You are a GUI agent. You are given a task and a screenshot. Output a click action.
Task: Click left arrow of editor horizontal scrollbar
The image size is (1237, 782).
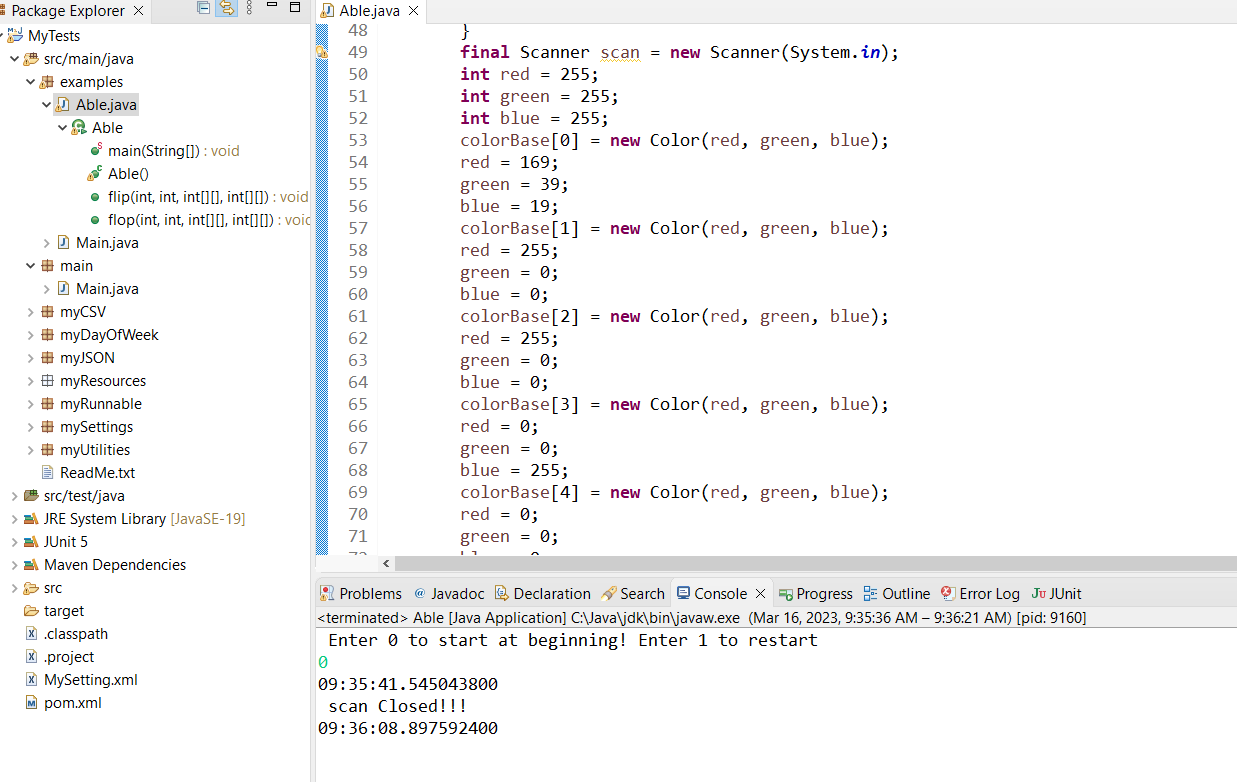pos(387,564)
